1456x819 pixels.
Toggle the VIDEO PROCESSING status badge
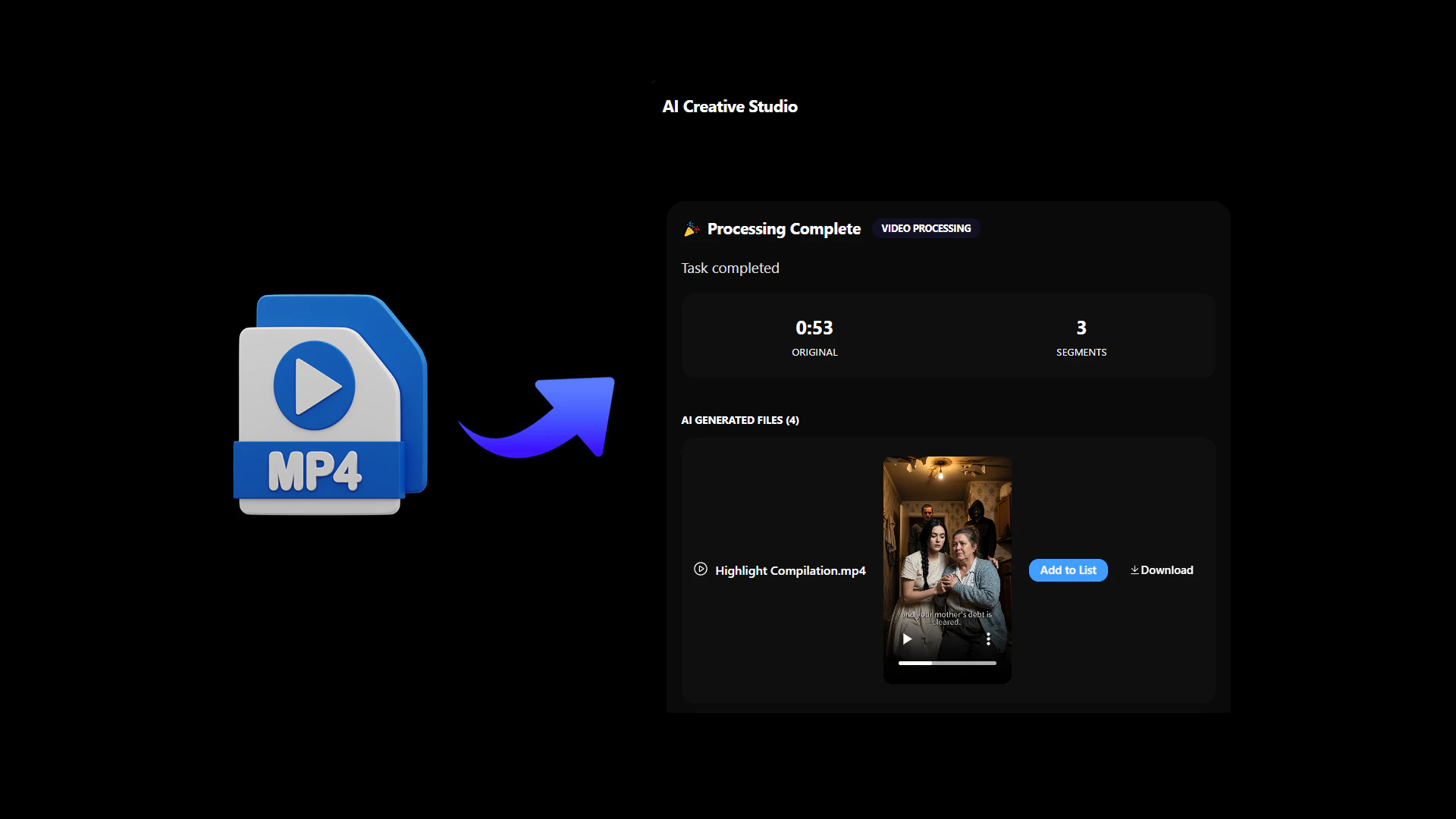(x=925, y=228)
